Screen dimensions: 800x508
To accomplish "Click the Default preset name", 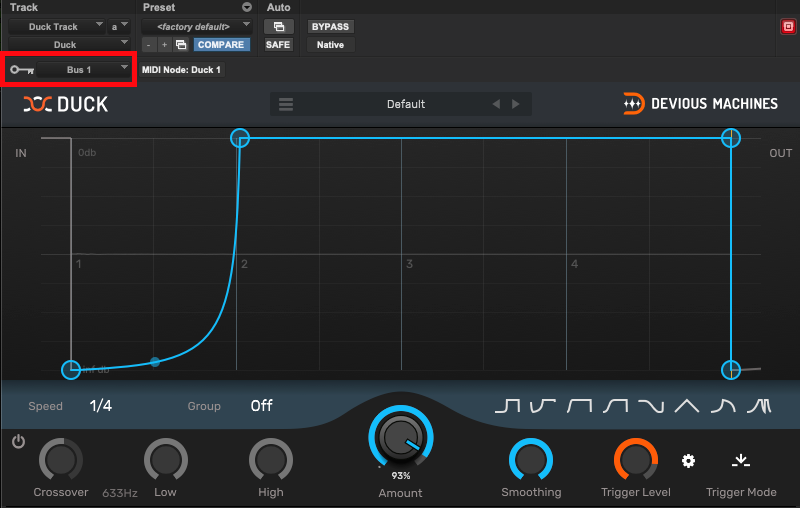I will (406, 104).
